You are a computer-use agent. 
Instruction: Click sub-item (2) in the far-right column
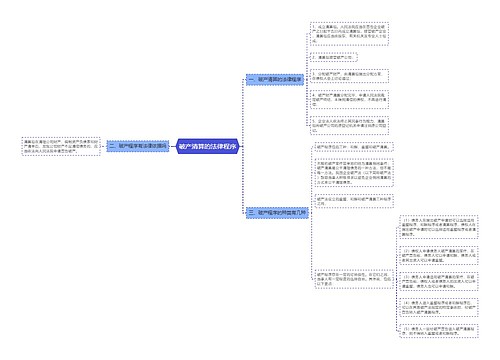point(439,255)
